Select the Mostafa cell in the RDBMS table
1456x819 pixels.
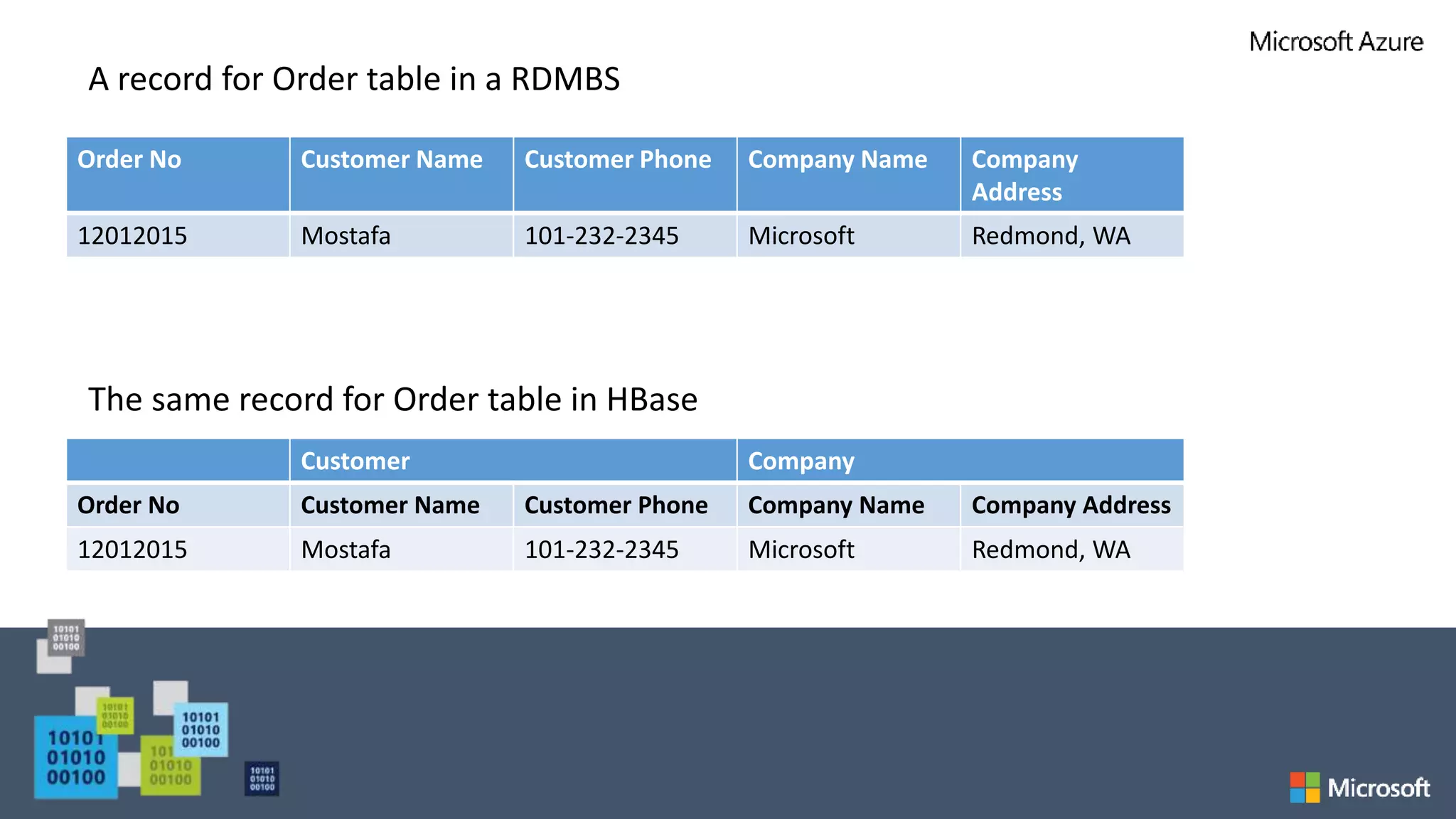(402, 235)
